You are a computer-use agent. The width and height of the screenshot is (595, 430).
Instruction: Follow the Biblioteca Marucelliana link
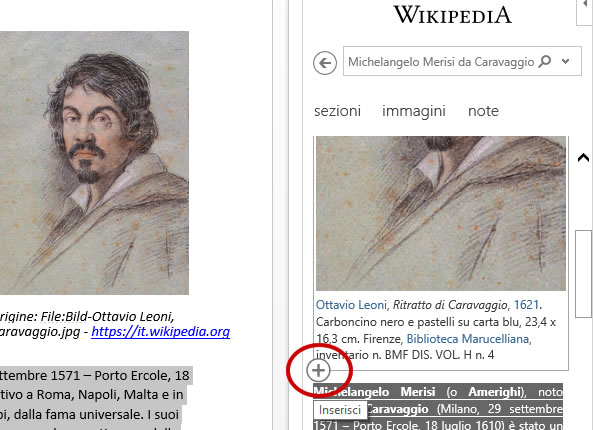coord(468,339)
